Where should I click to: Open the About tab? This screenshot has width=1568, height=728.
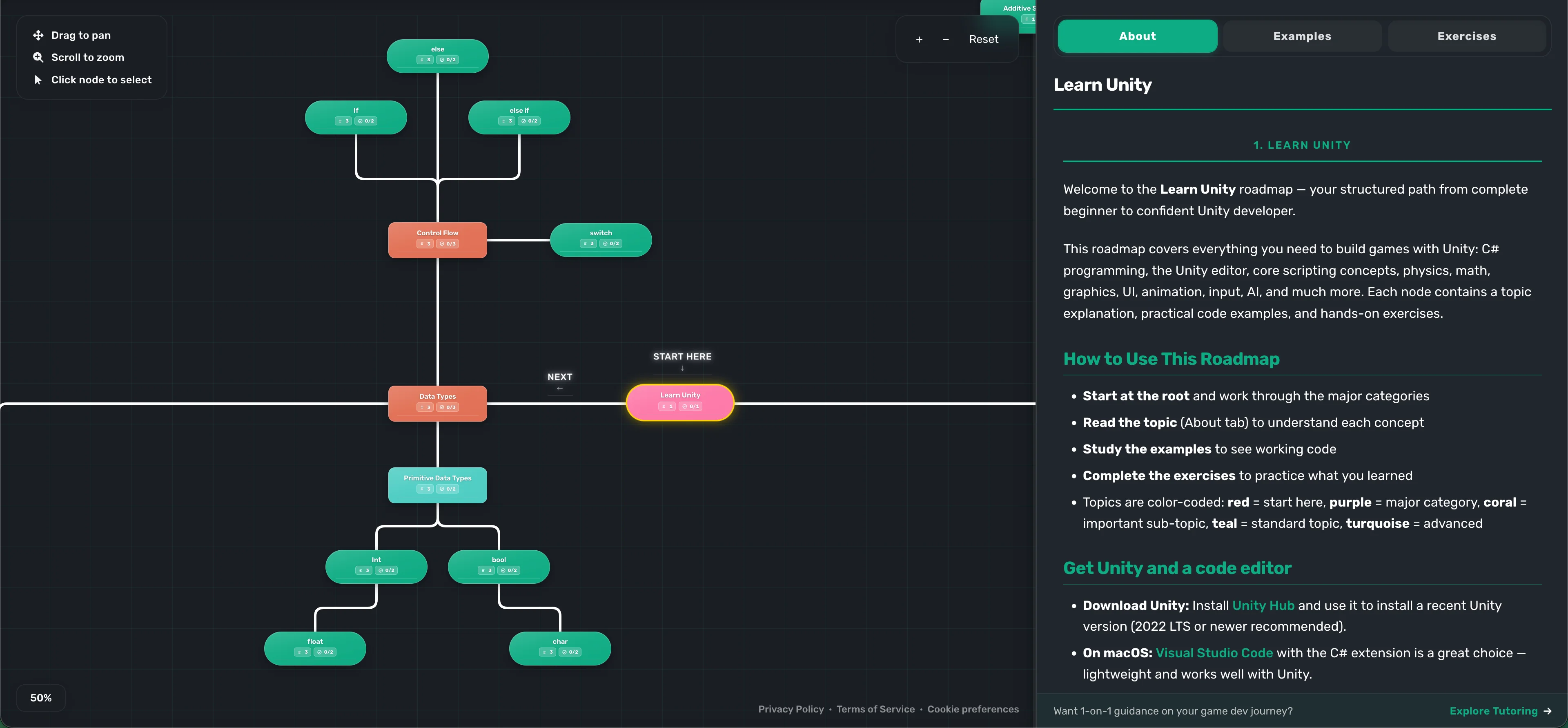(1137, 36)
